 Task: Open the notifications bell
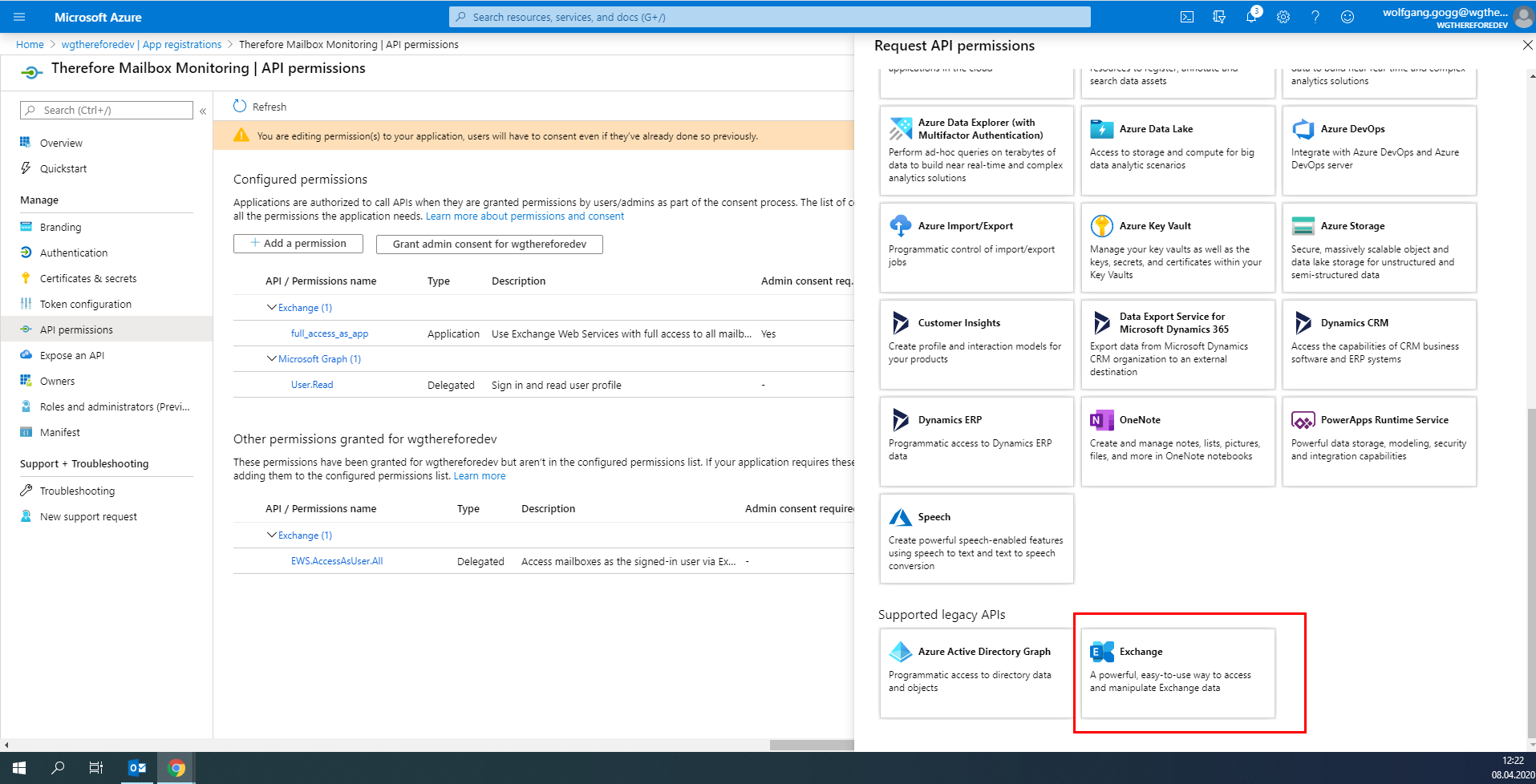(1251, 17)
